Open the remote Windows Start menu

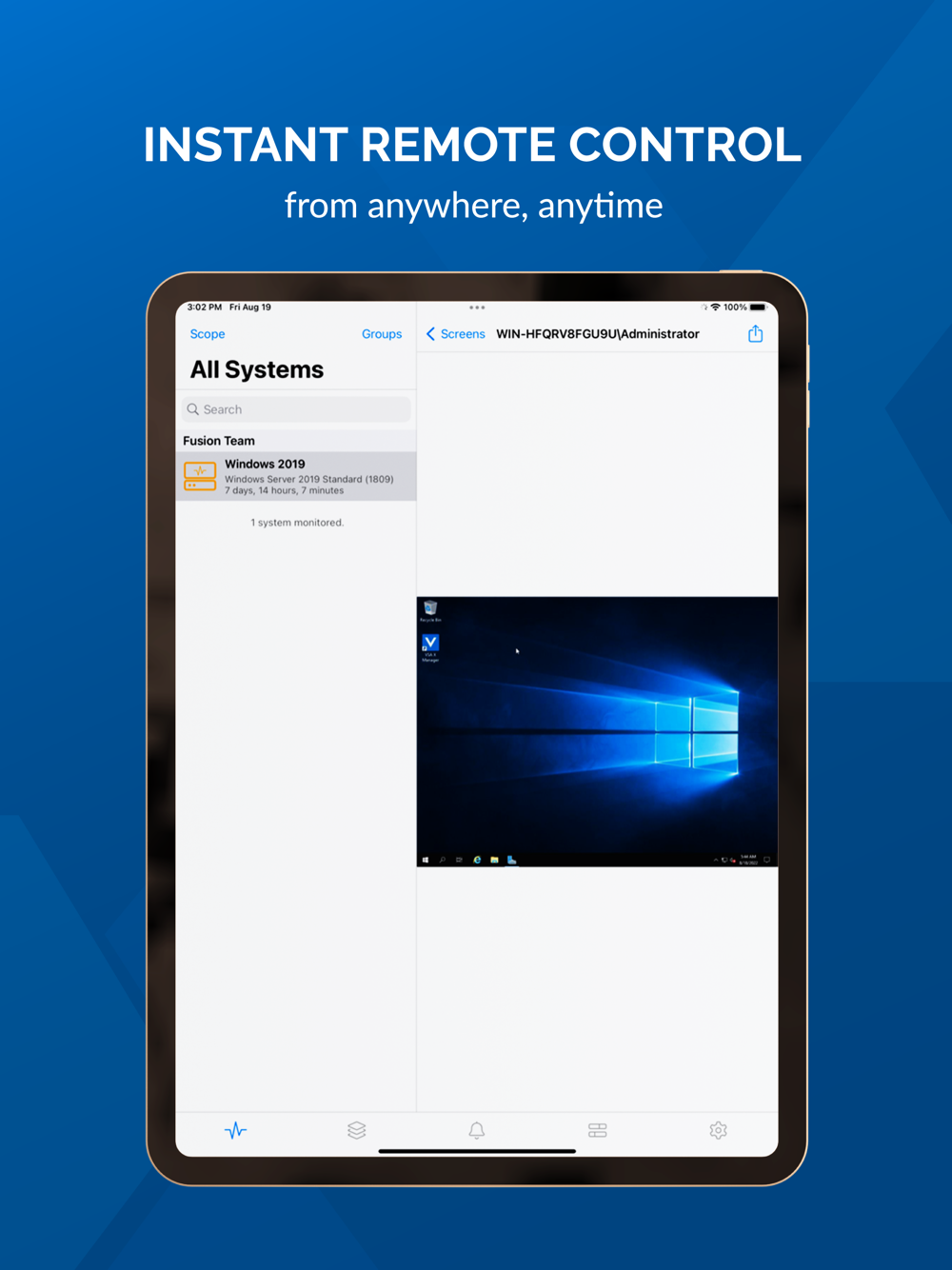coord(425,860)
